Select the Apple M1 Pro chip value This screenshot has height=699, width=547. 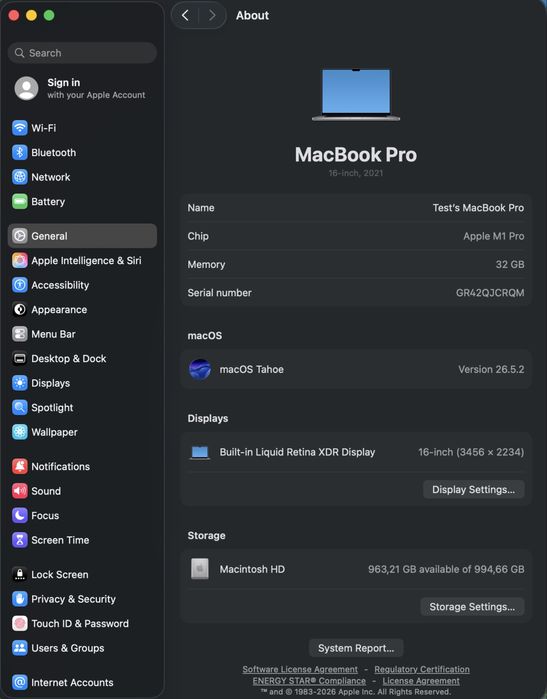click(x=494, y=236)
